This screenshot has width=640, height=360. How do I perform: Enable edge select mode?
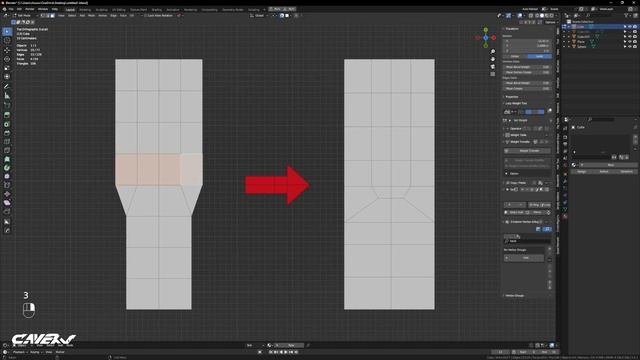[x=47, y=16]
